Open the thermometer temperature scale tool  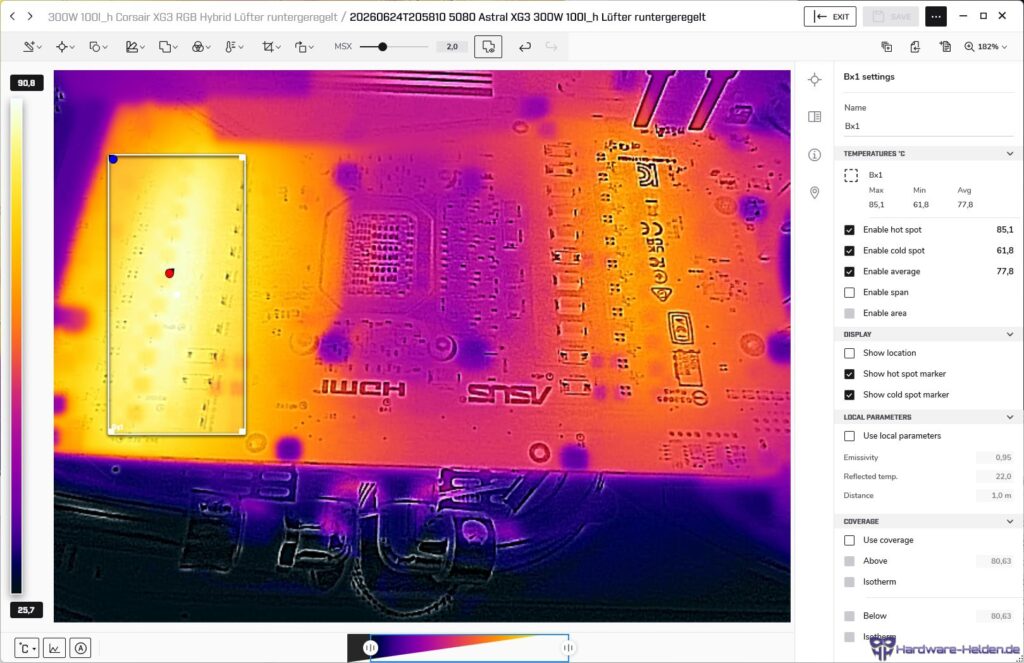(231, 47)
